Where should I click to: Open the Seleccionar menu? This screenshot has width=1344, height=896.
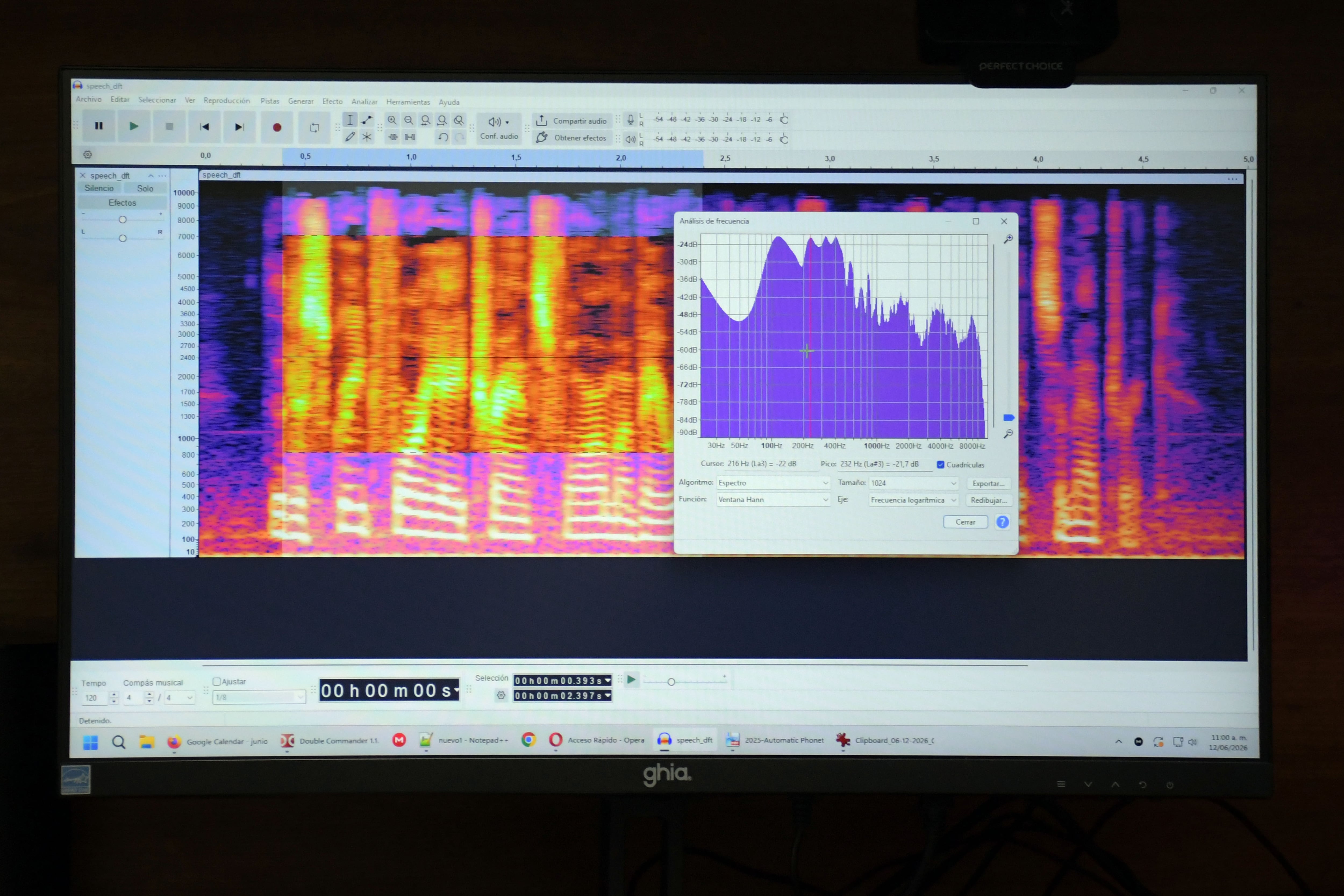(x=157, y=100)
